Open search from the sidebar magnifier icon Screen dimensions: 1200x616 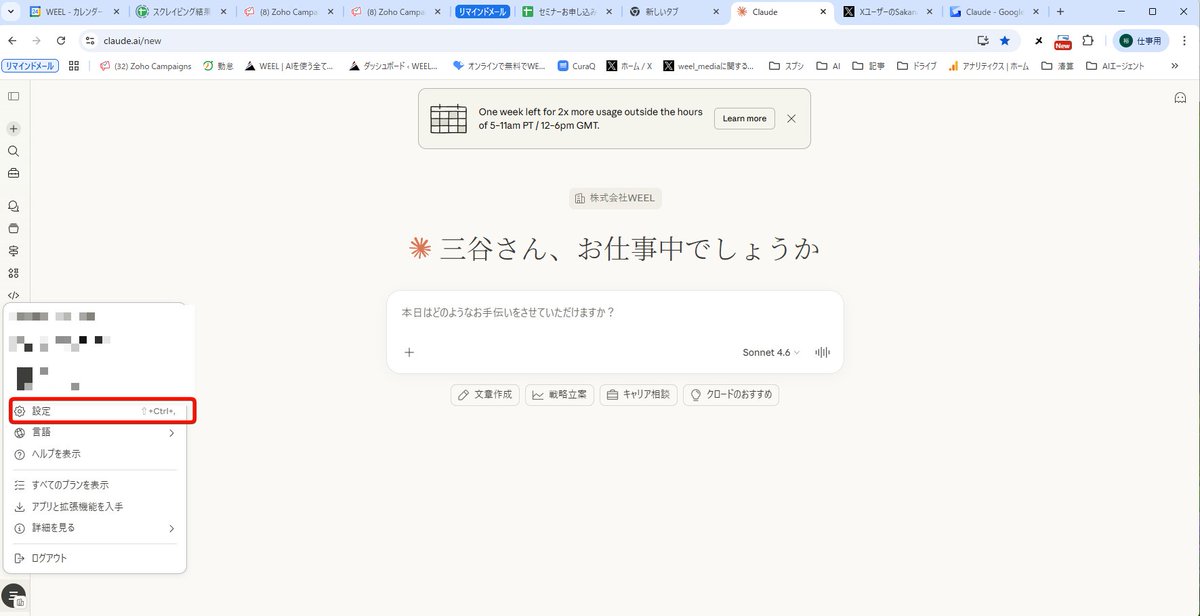(14, 151)
